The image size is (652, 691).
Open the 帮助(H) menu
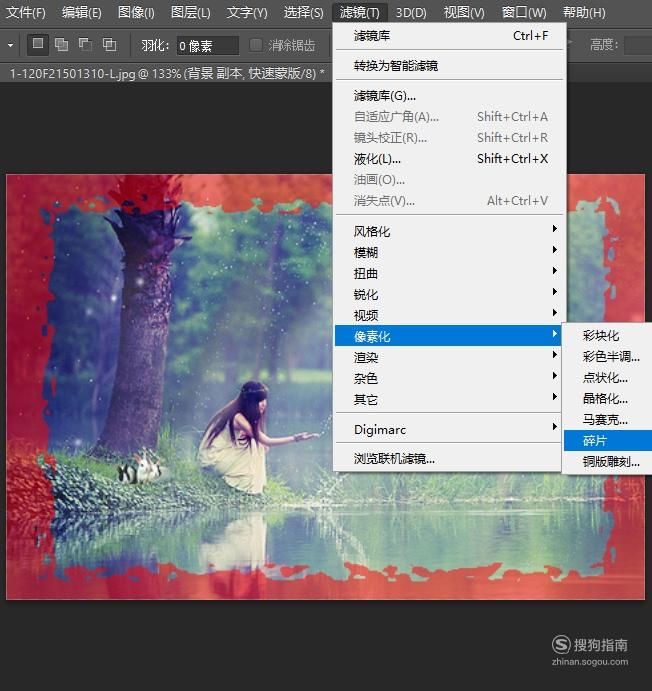click(584, 12)
